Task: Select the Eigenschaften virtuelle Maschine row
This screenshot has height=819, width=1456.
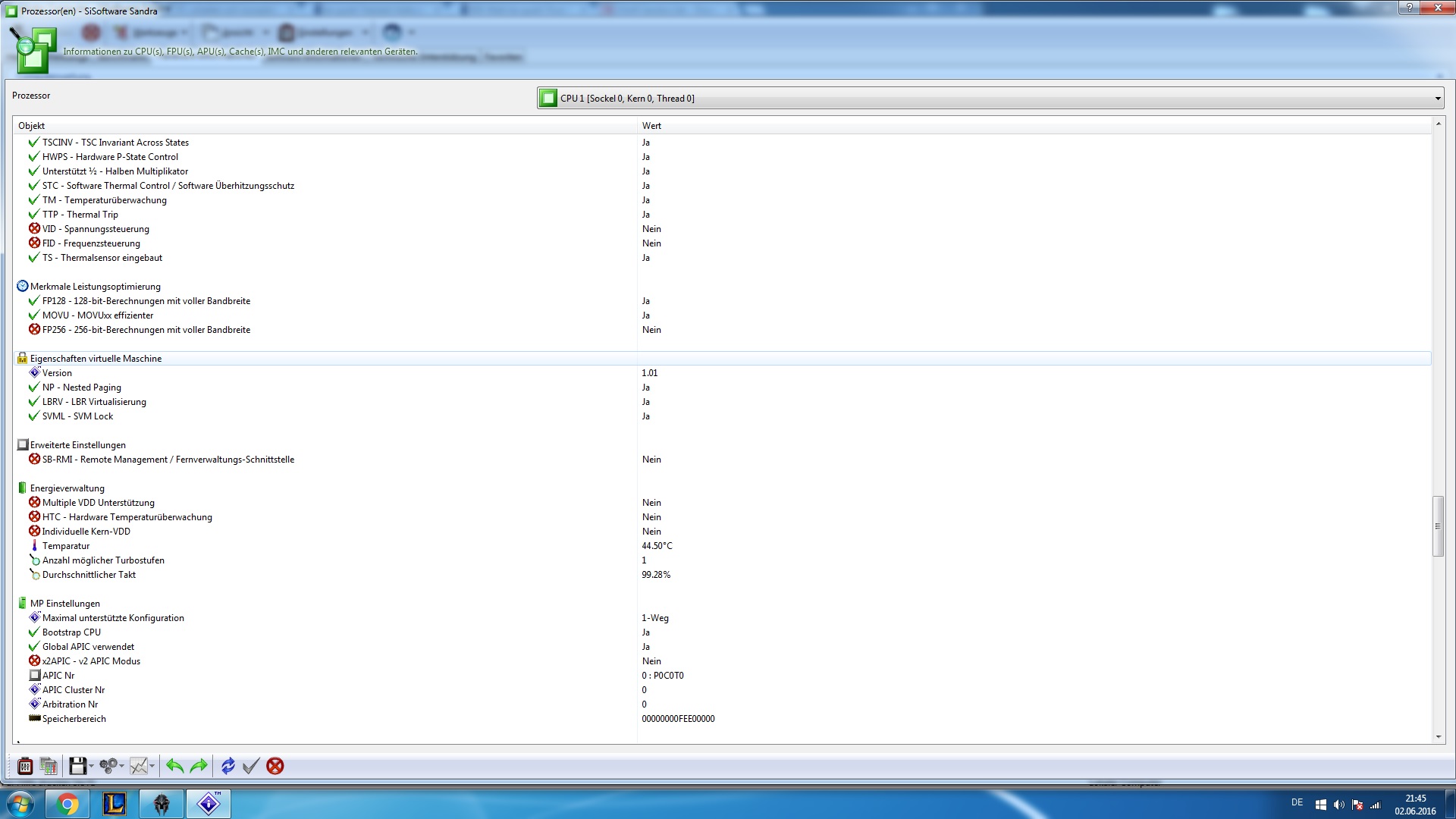Action: point(96,359)
